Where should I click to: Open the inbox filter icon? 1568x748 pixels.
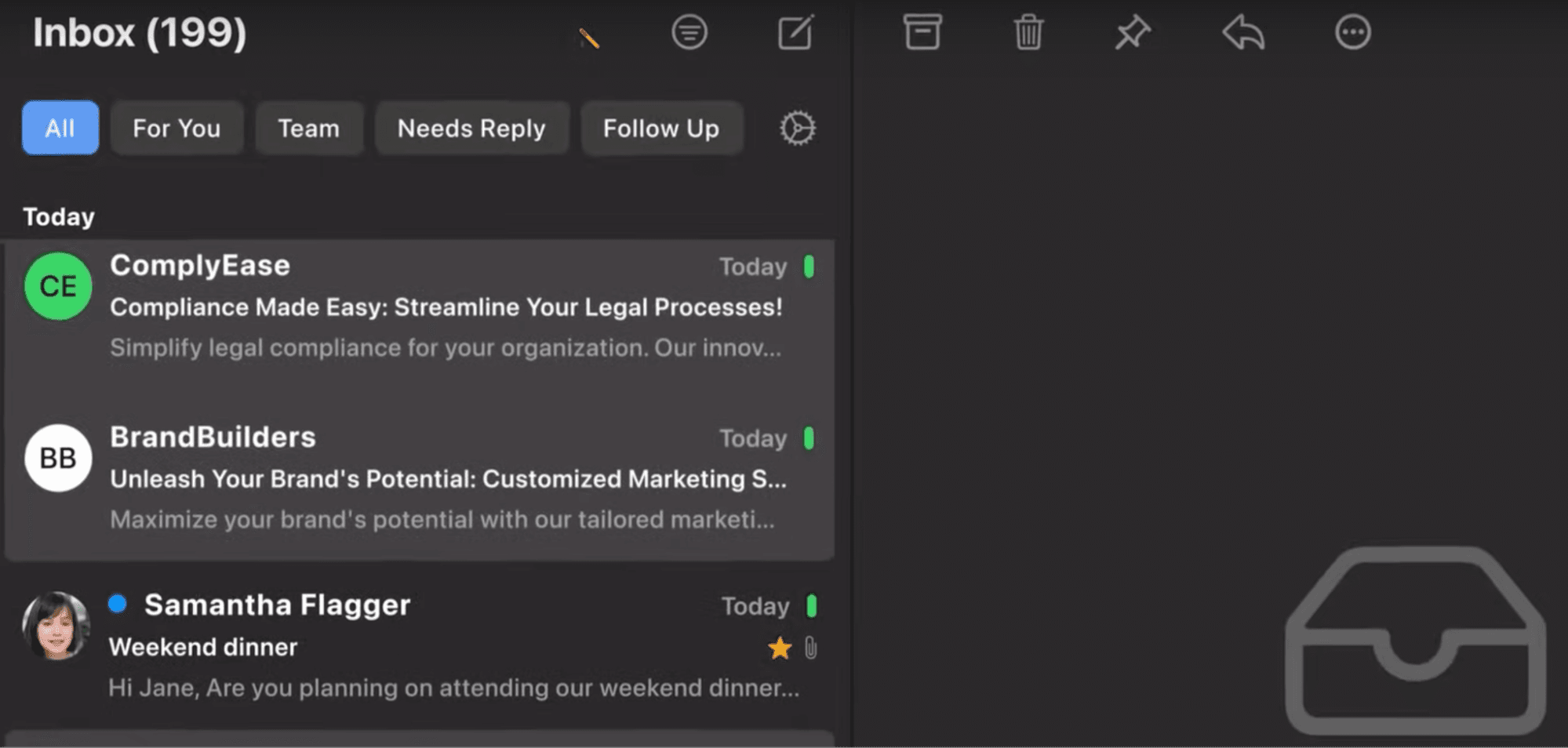[x=689, y=33]
